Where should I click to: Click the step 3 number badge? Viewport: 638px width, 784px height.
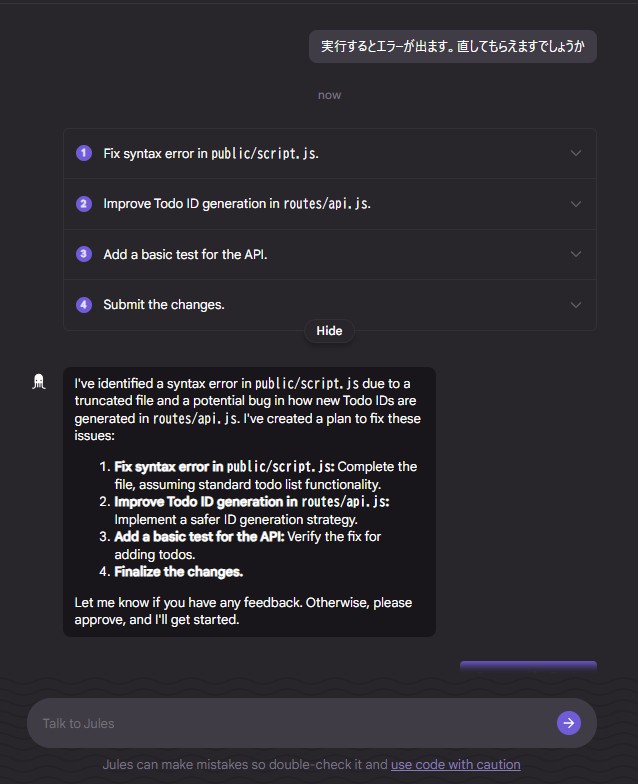pyautogui.click(x=84, y=254)
